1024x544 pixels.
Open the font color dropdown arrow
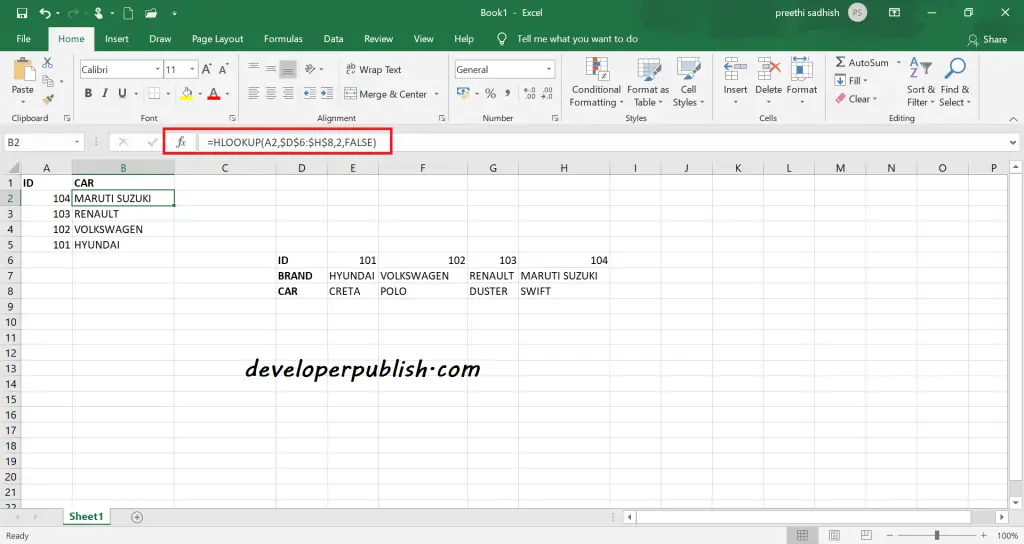click(227, 94)
